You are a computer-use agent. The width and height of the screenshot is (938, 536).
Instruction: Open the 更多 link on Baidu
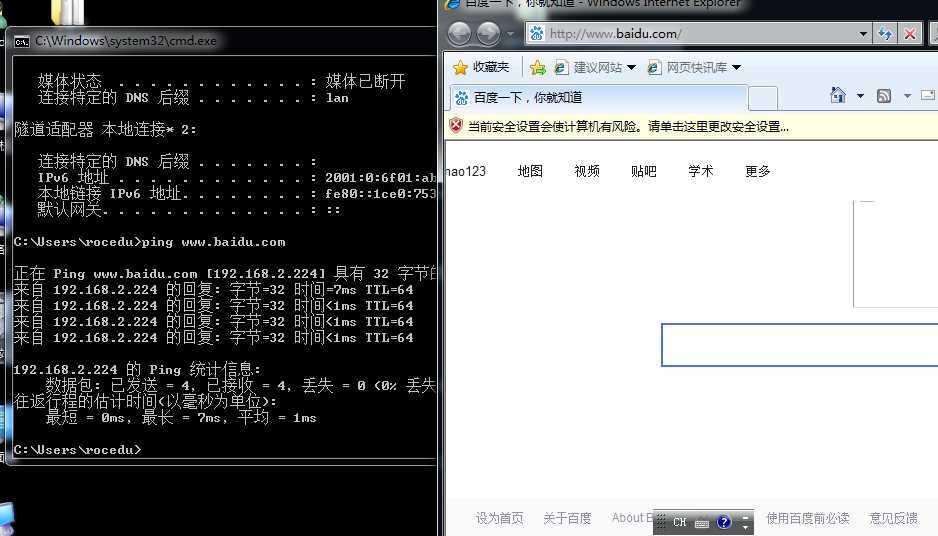757,171
